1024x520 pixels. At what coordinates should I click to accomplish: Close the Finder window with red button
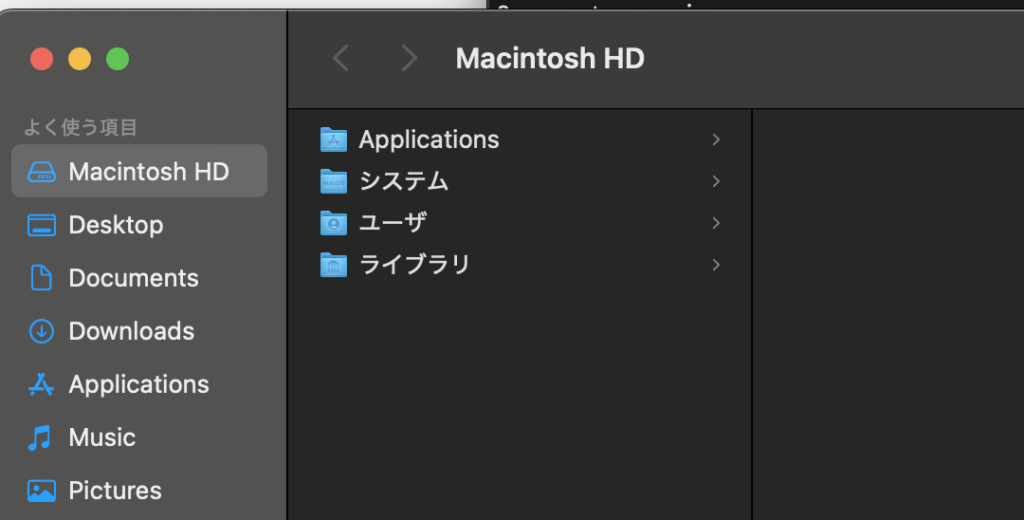(x=42, y=59)
